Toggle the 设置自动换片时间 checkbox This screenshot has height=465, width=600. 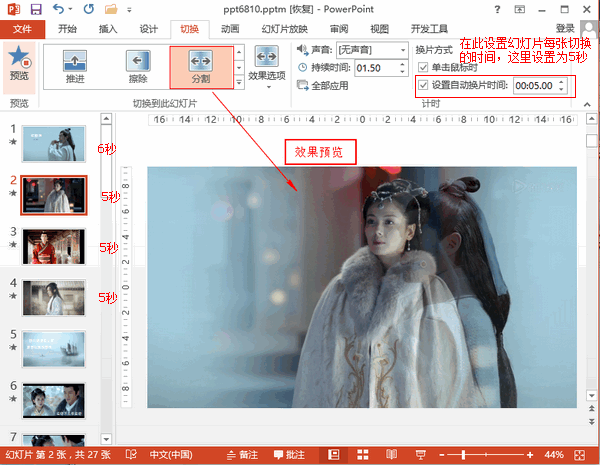[x=423, y=85]
